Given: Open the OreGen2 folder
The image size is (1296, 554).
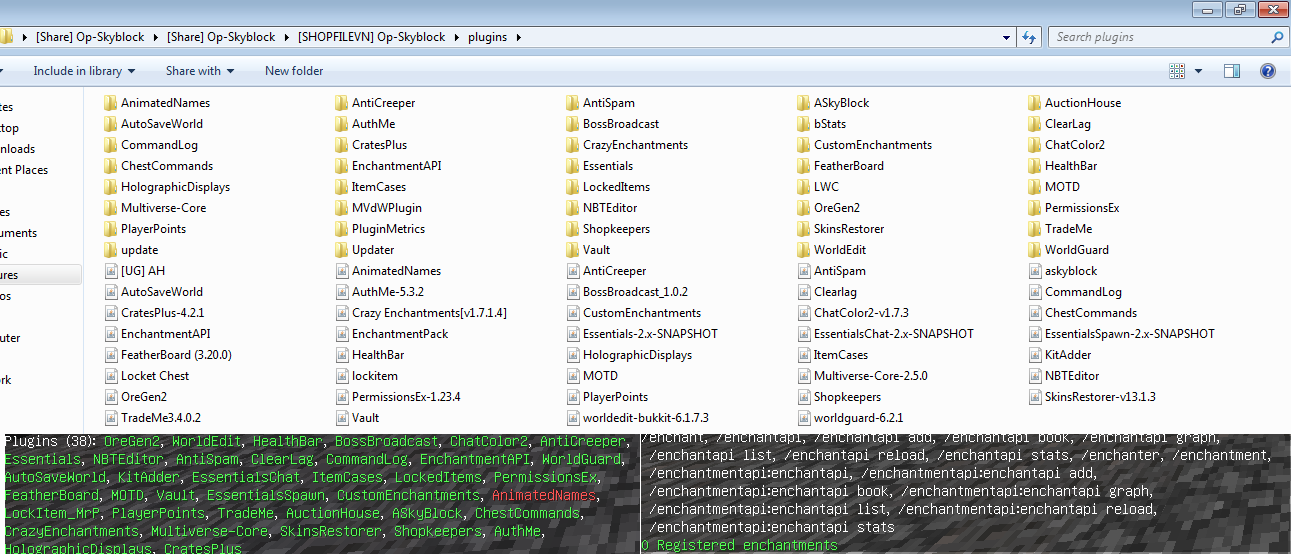Looking at the screenshot, I should [827, 208].
